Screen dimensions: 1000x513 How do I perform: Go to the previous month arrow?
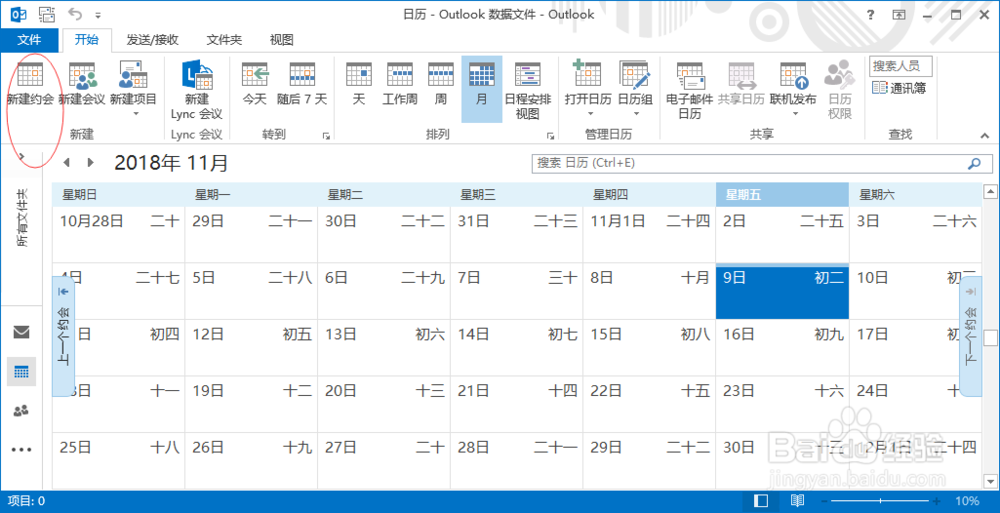66,163
